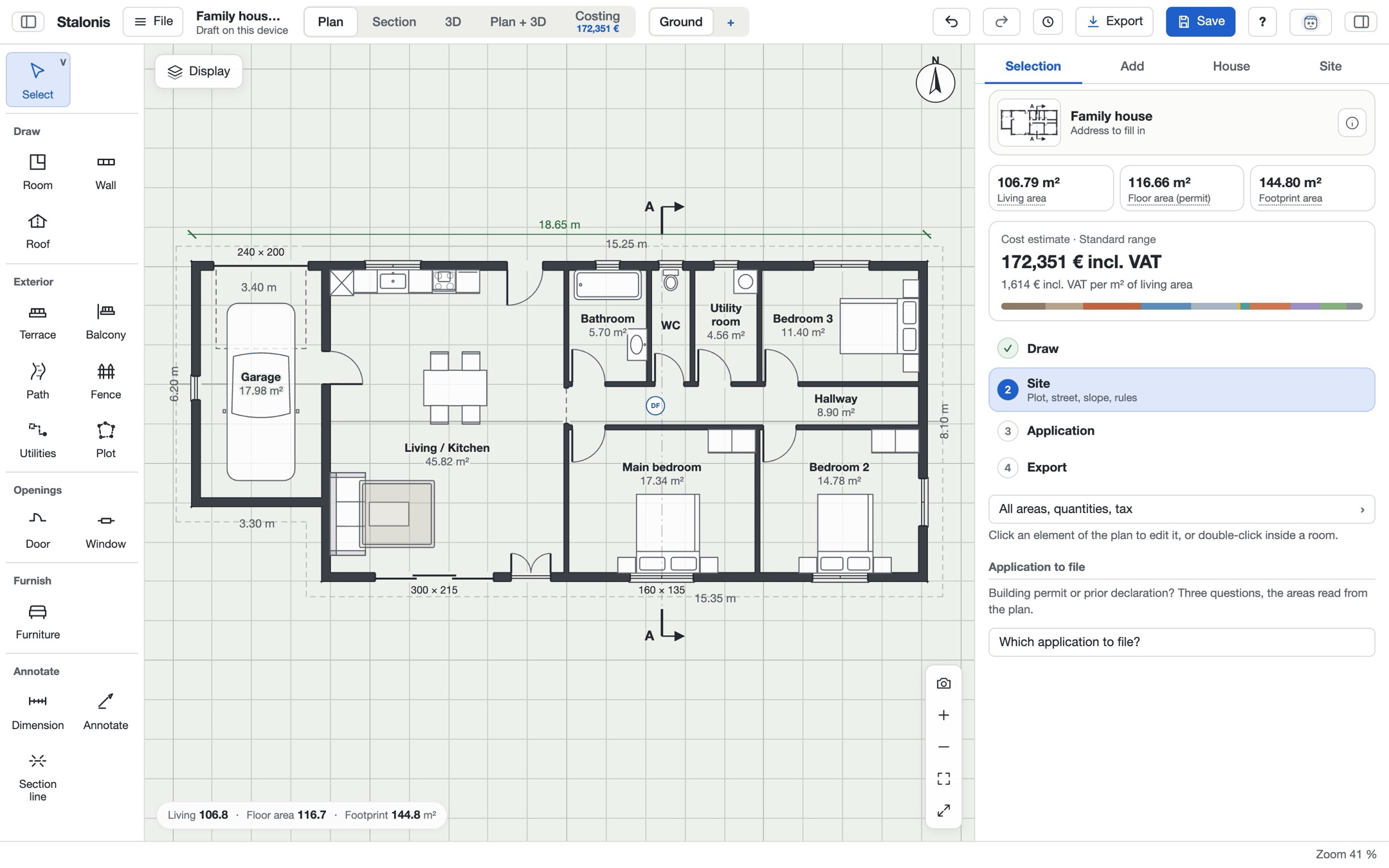Zoom out with the minus button
The image size is (1389, 868).
coord(943,746)
